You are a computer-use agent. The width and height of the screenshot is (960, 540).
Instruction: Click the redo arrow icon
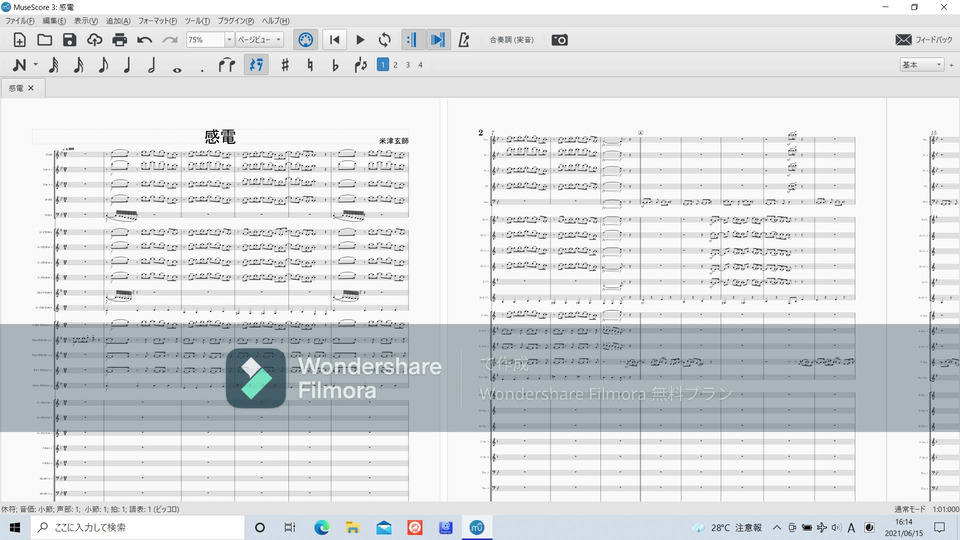170,40
